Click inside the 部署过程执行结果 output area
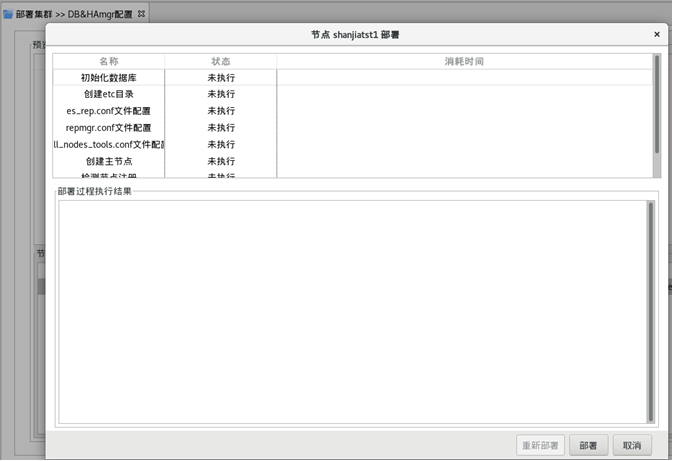 click(350, 310)
